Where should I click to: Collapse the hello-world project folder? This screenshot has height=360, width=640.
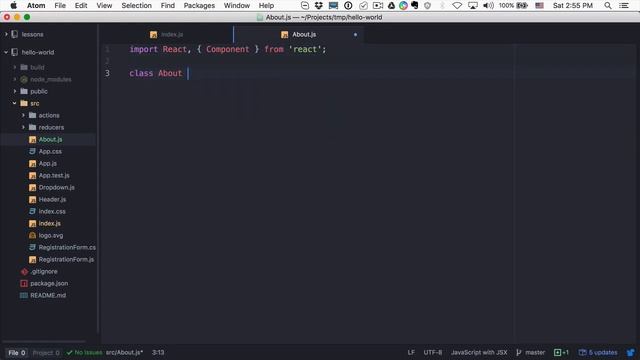tap(6, 52)
